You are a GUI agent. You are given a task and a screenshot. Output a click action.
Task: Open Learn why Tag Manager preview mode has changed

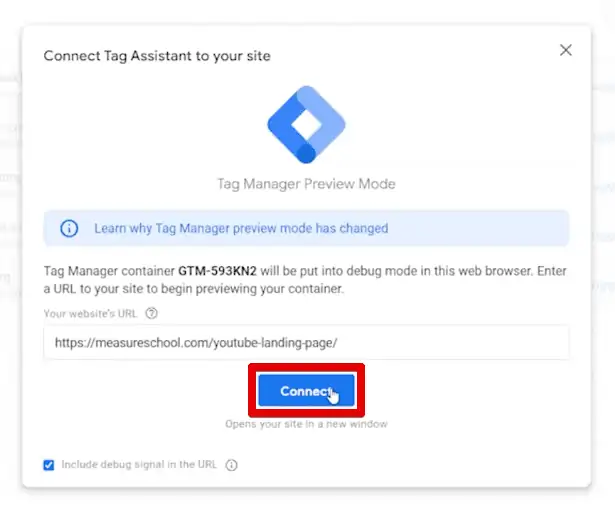pos(241,228)
